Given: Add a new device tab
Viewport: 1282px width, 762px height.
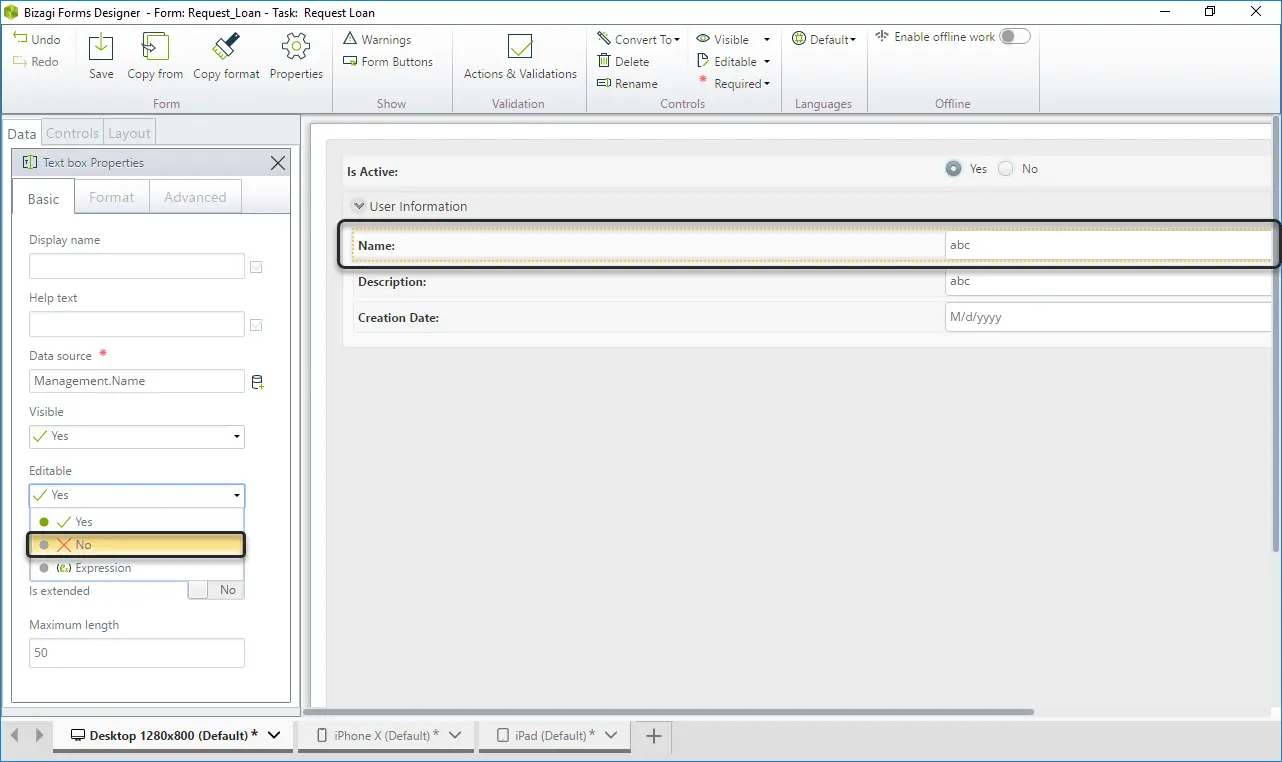Looking at the screenshot, I should coord(654,736).
